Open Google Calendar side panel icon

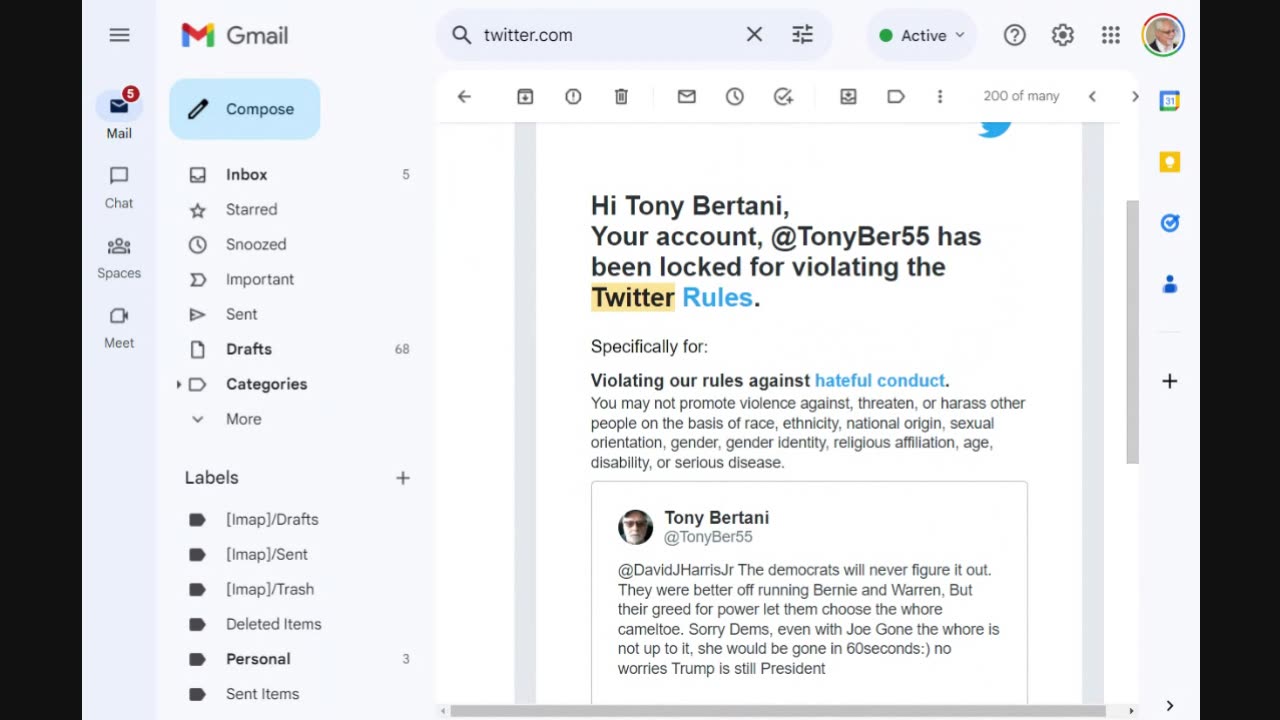1169,101
